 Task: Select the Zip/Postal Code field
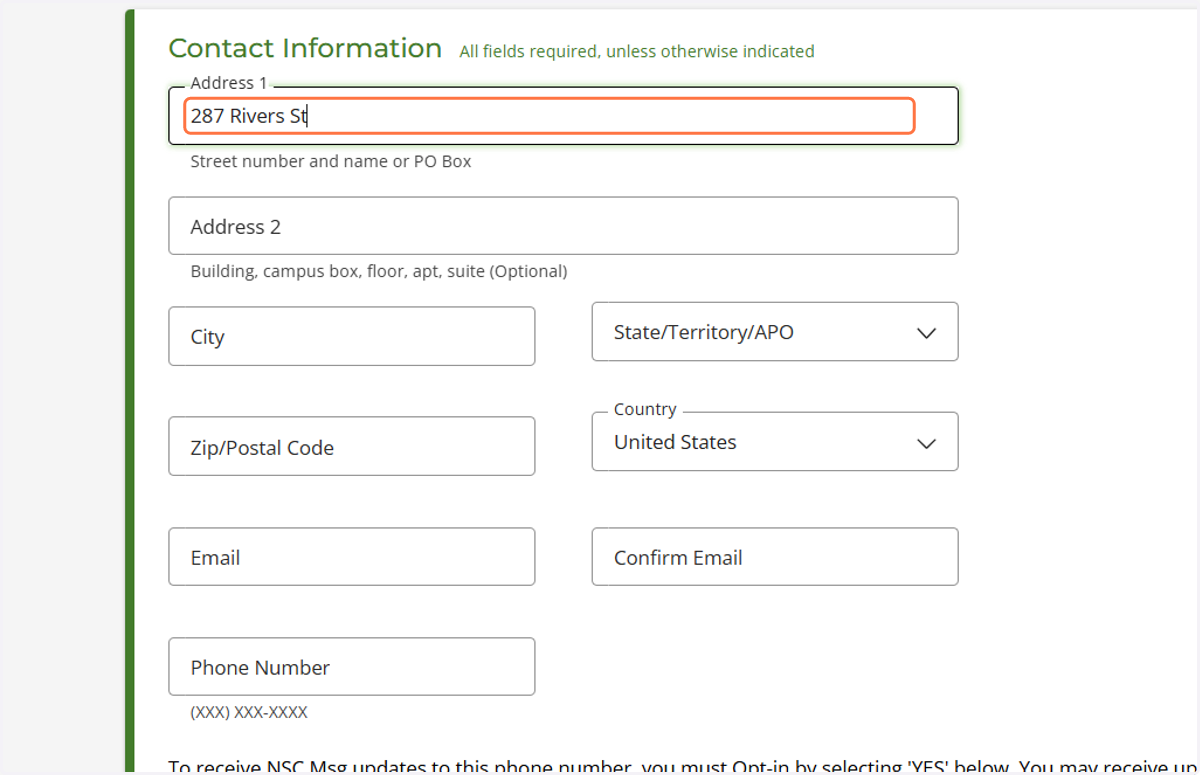(x=351, y=446)
